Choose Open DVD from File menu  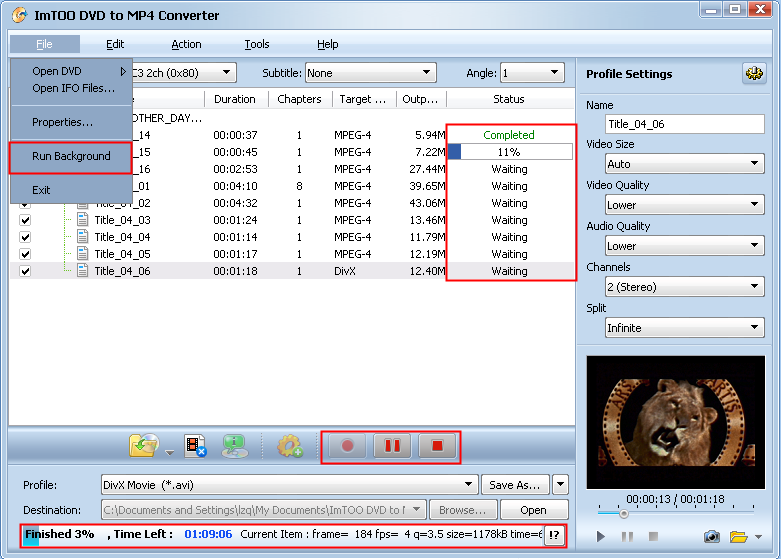click(71, 71)
